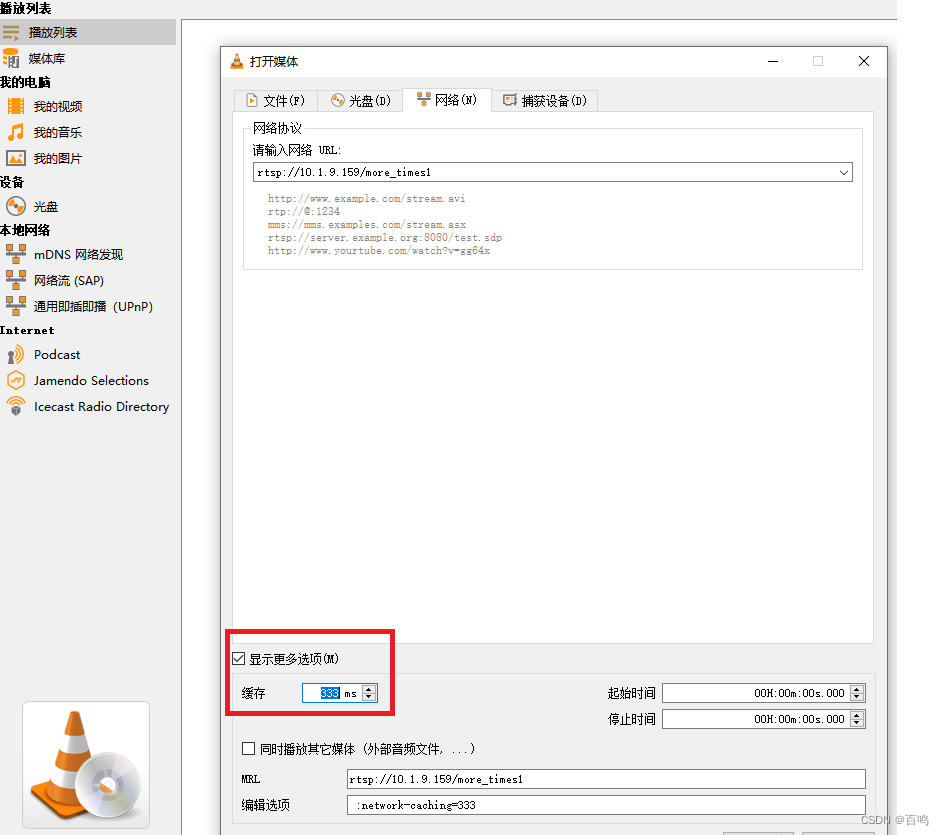Open the Icecast Radio Directory icon

(16, 406)
